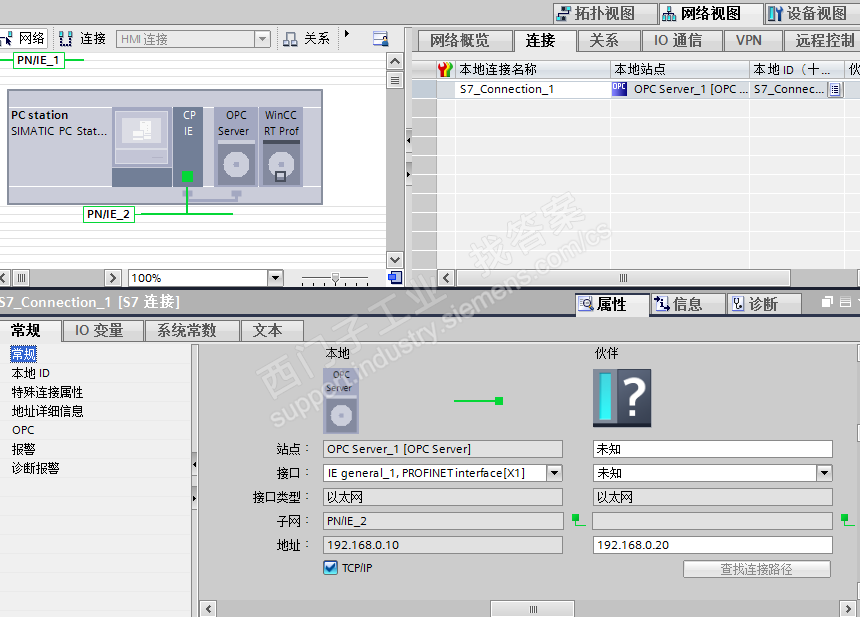This screenshot has height=617, width=860.
Task: Open the partner interface dropdown
Action: [x=824, y=473]
